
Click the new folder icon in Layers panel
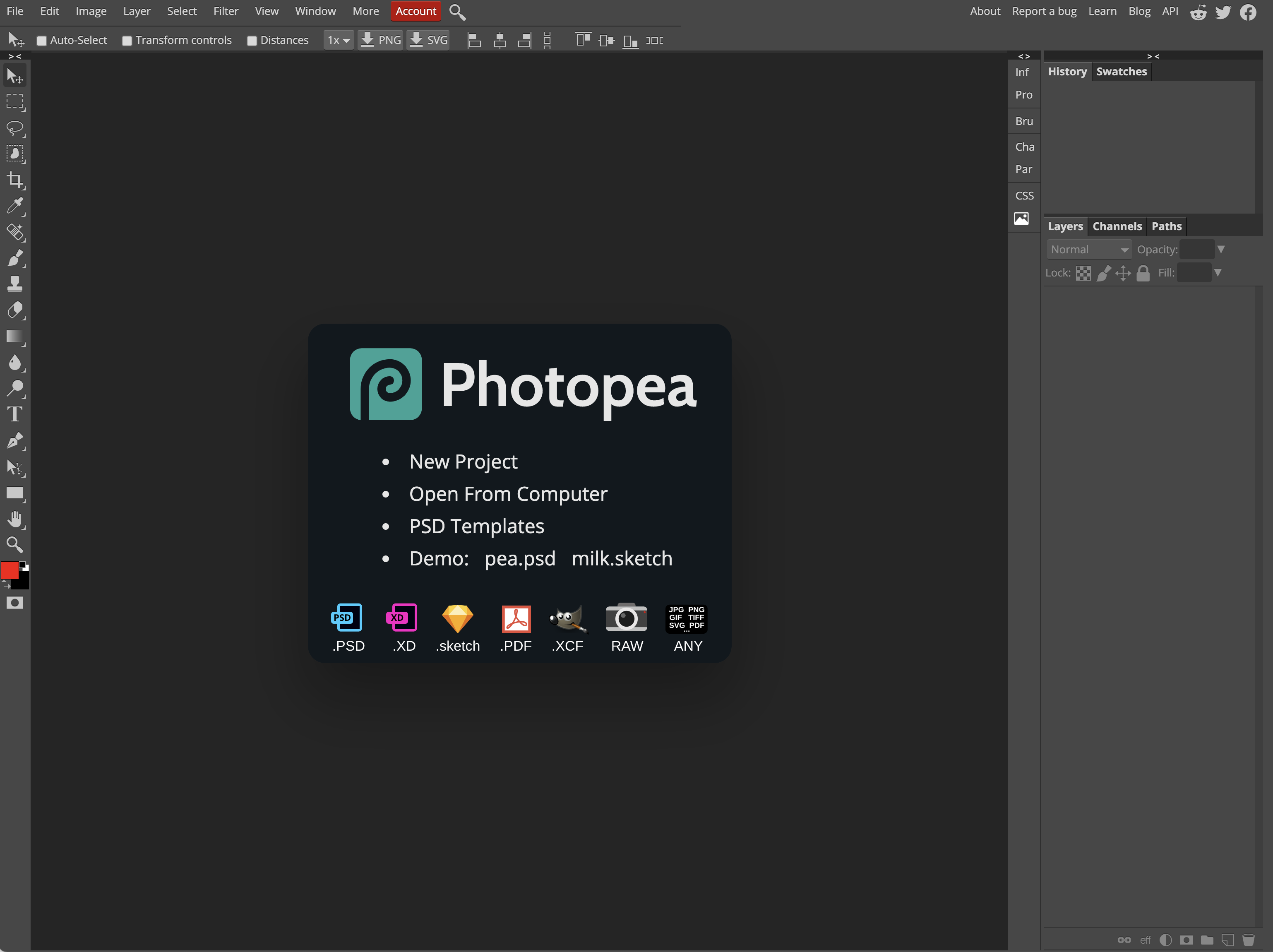point(1207,940)
